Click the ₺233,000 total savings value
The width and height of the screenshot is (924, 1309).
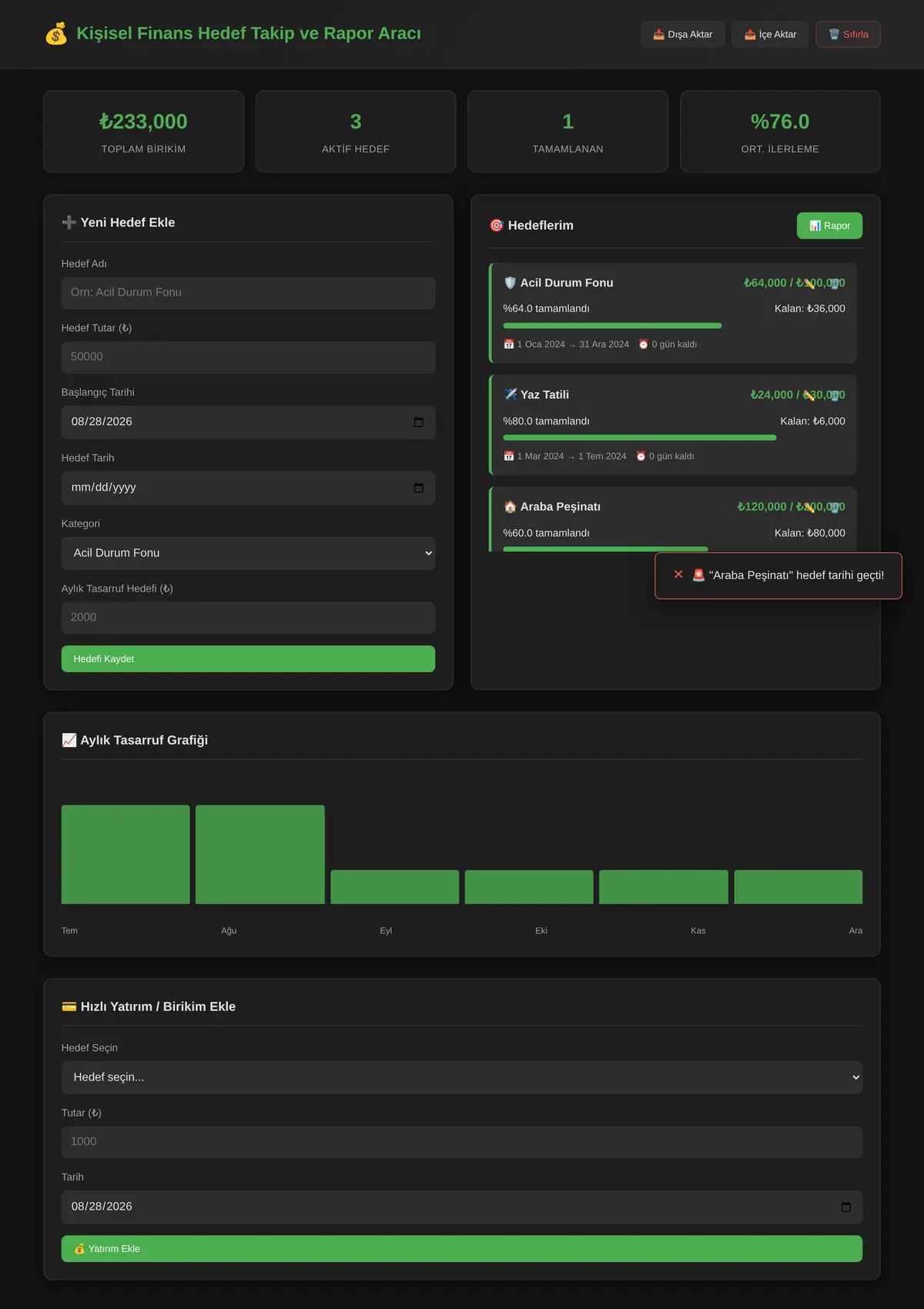coord(143,122)
